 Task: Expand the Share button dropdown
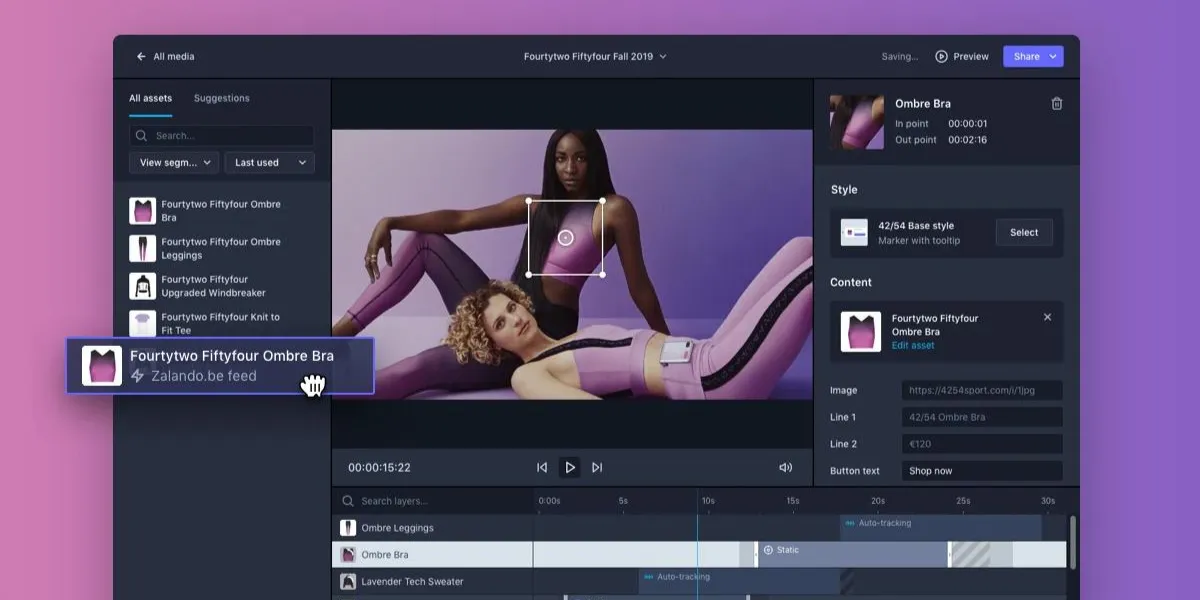click(x=1053, y=57)
